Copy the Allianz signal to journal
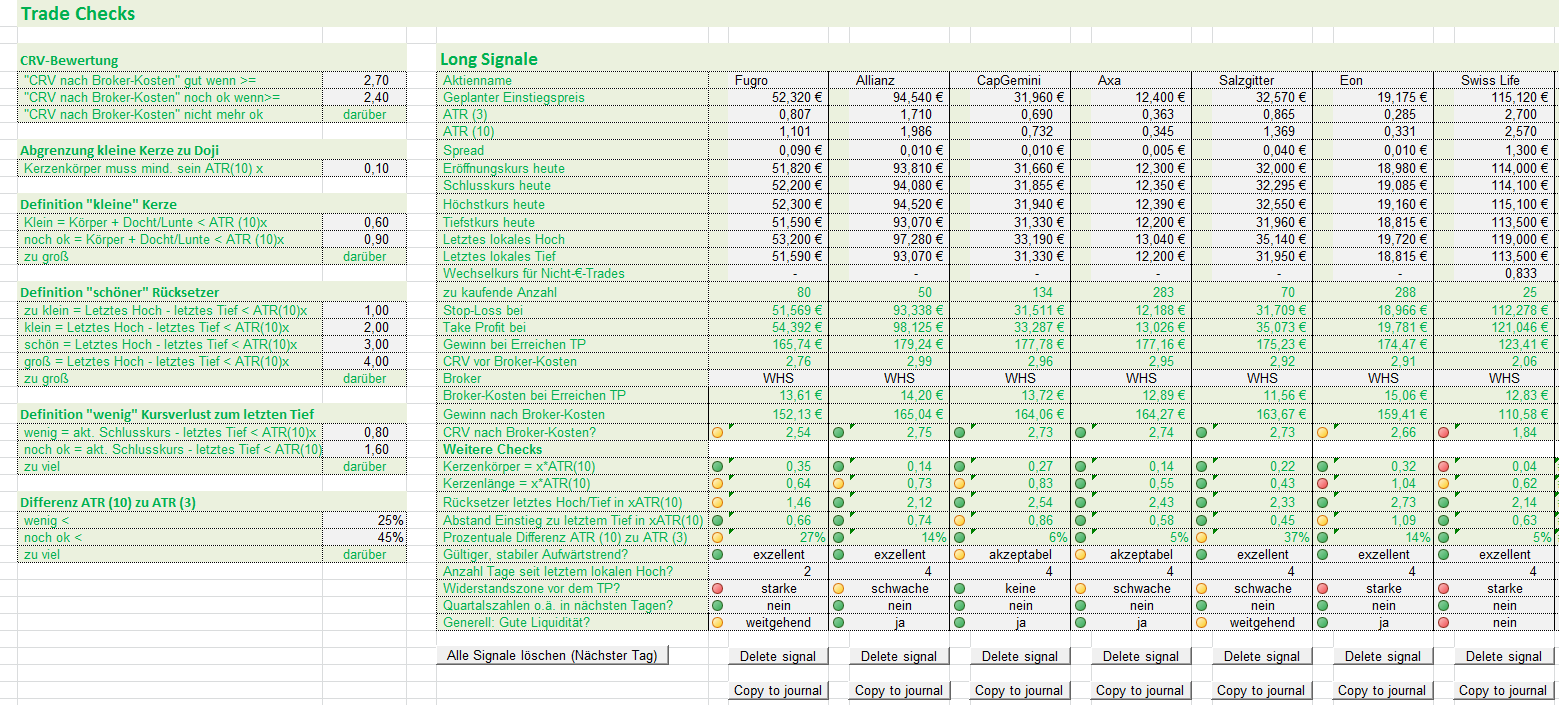The width and height of the screenshot is (1559, 705). tap(899, 690)
